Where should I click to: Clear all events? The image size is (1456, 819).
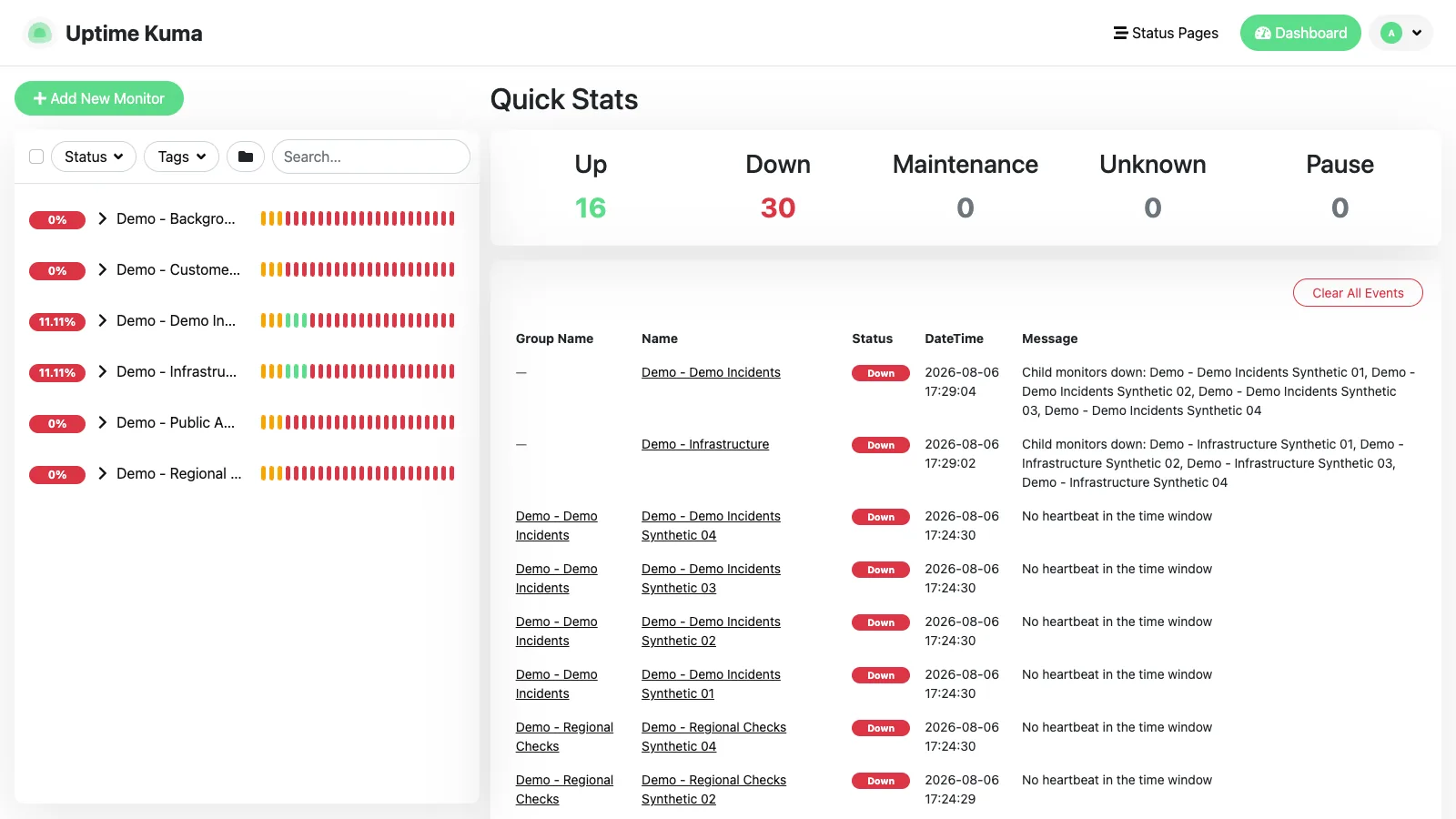pyautogui.click(x=1358, y=293)
